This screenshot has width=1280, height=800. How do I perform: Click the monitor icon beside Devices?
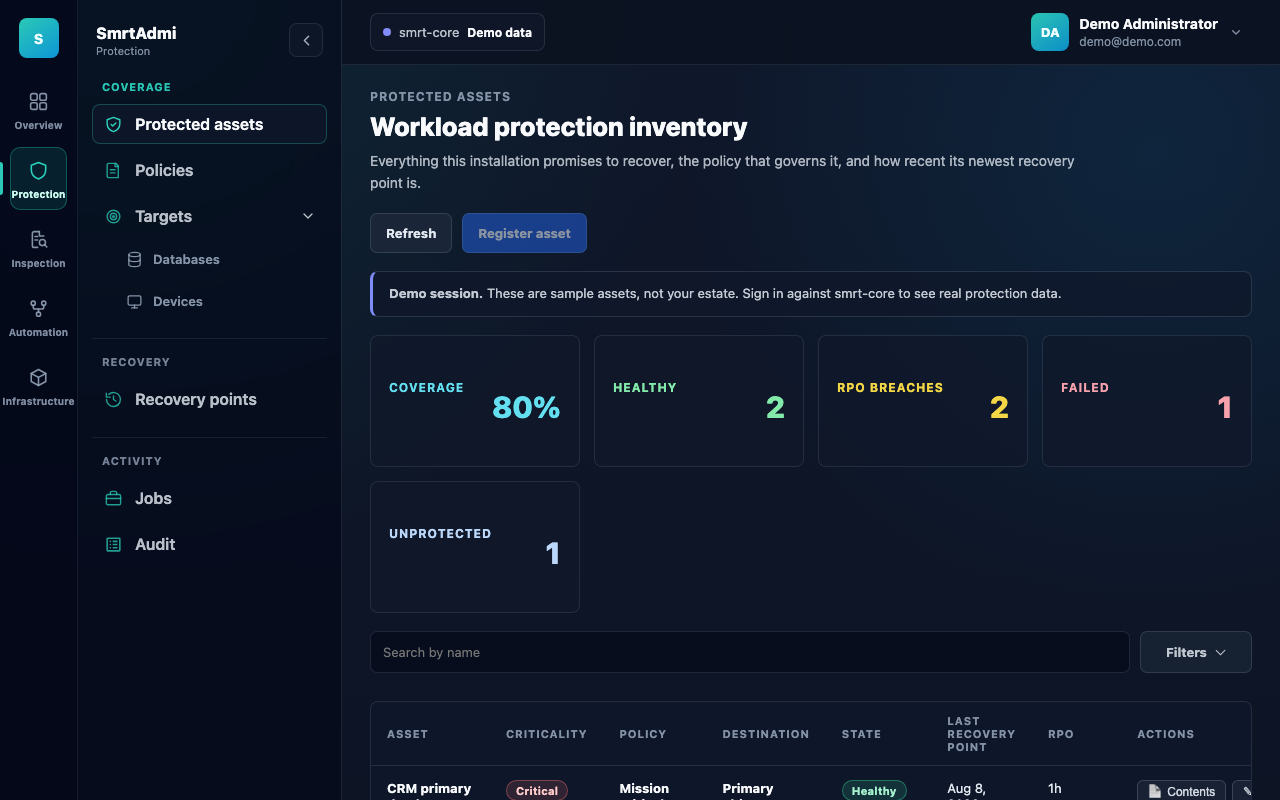(134, 301)
